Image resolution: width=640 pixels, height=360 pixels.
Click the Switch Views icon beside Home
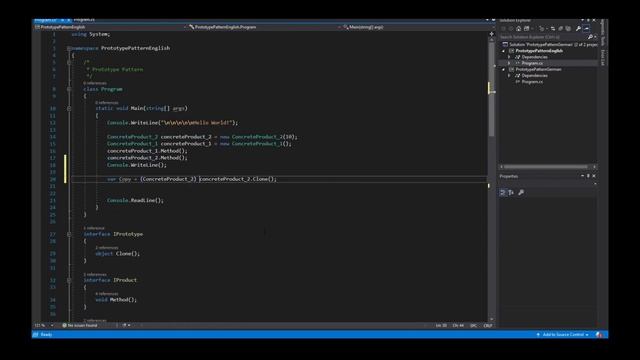pos(527,29)
